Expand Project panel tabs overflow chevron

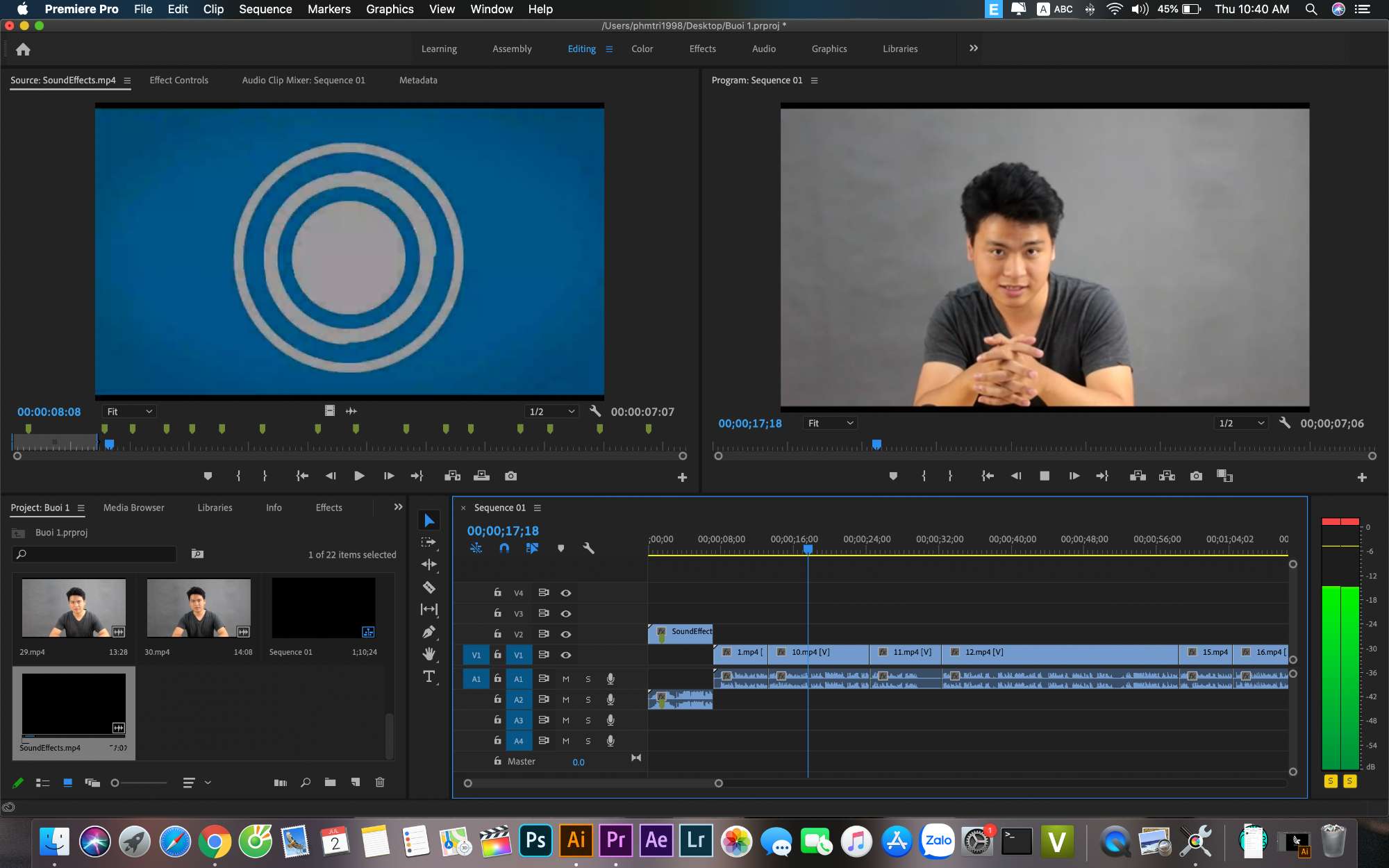[x=398, y=508]
